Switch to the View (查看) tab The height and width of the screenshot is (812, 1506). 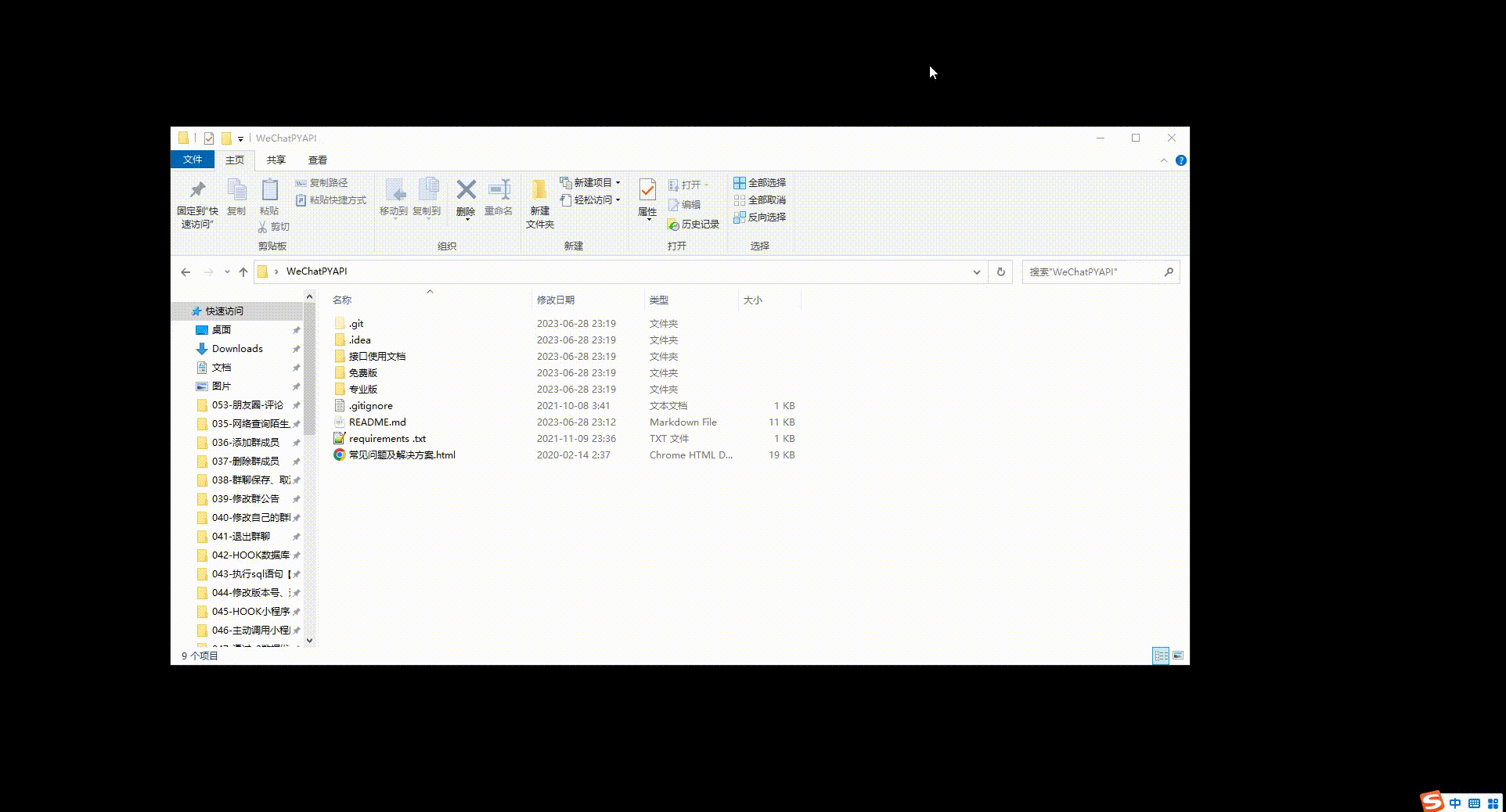pos(317,160)
